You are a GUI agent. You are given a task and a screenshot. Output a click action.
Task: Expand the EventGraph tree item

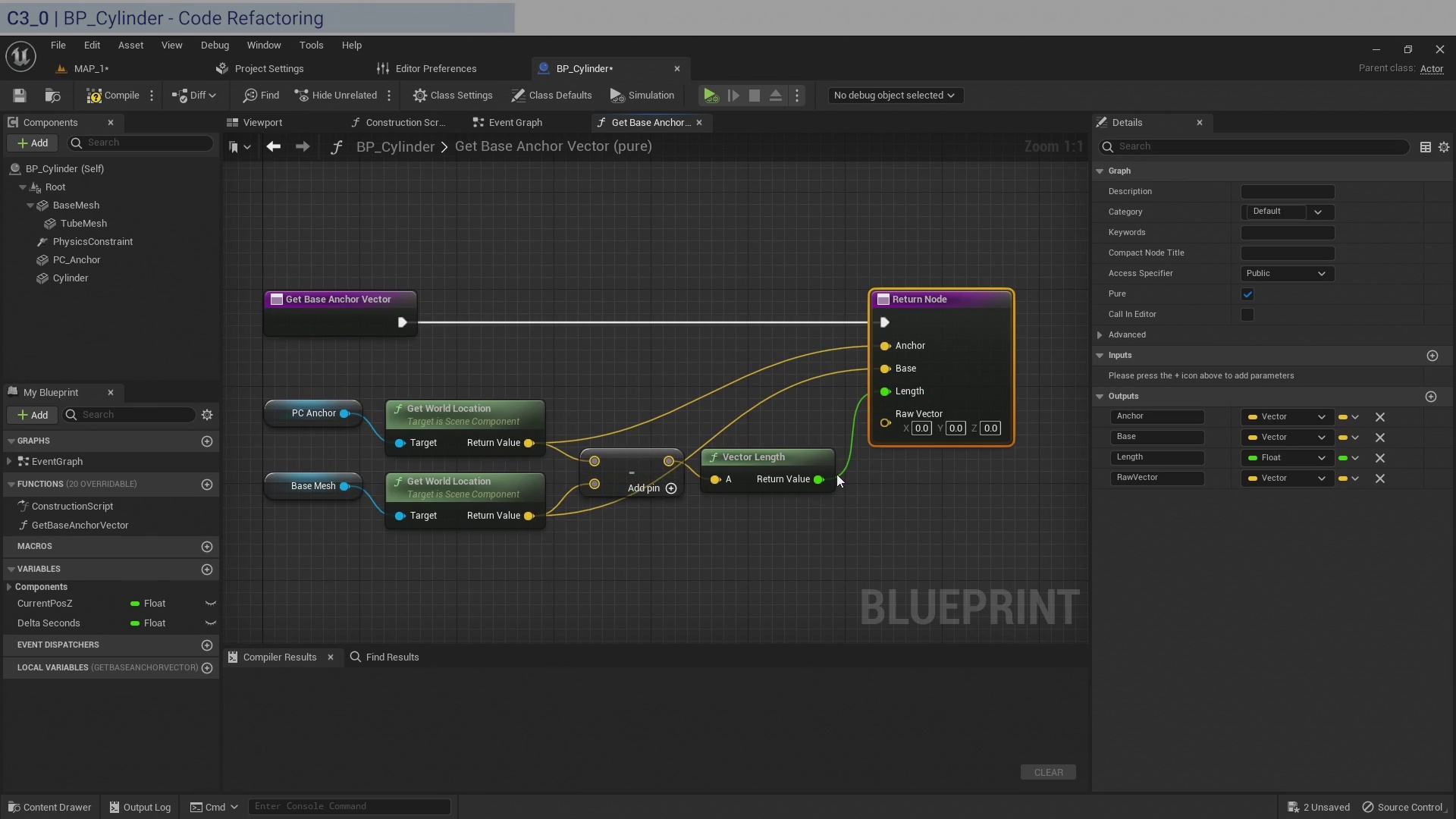click(x=9, y=461)
